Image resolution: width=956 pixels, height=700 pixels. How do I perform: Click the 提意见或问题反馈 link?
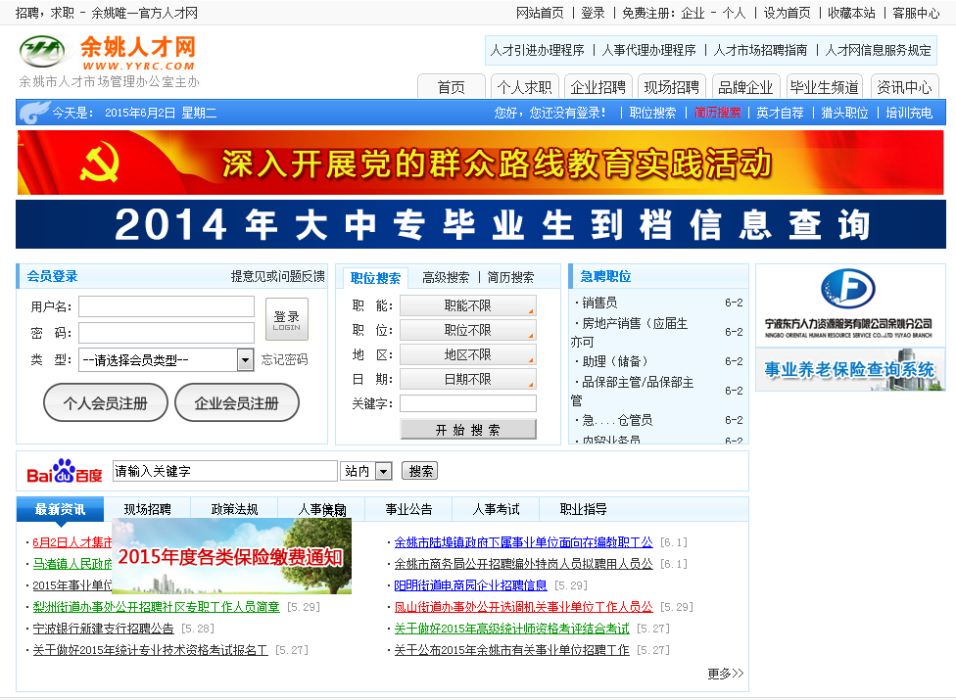[x=277, y=276]
